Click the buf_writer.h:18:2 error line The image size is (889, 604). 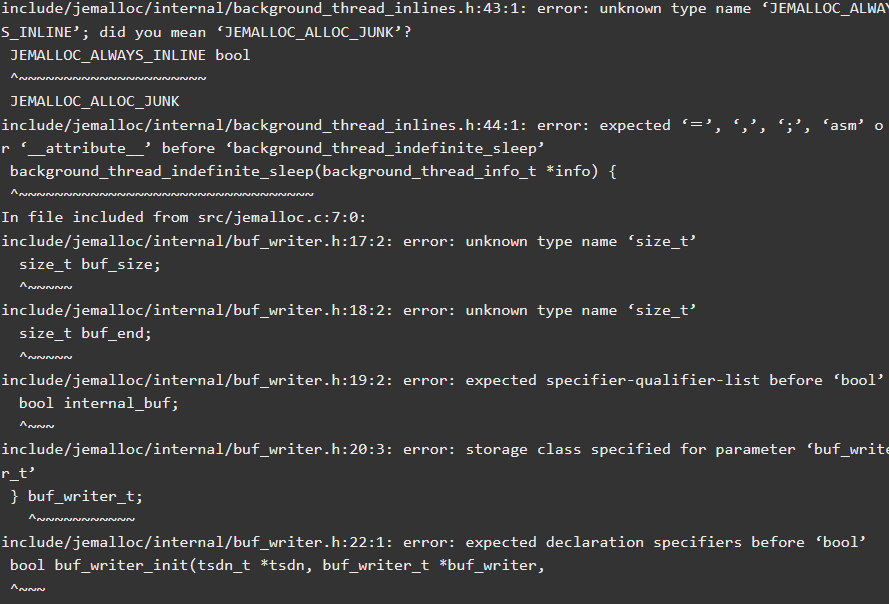pyautogui.click(x=349, y=310)
